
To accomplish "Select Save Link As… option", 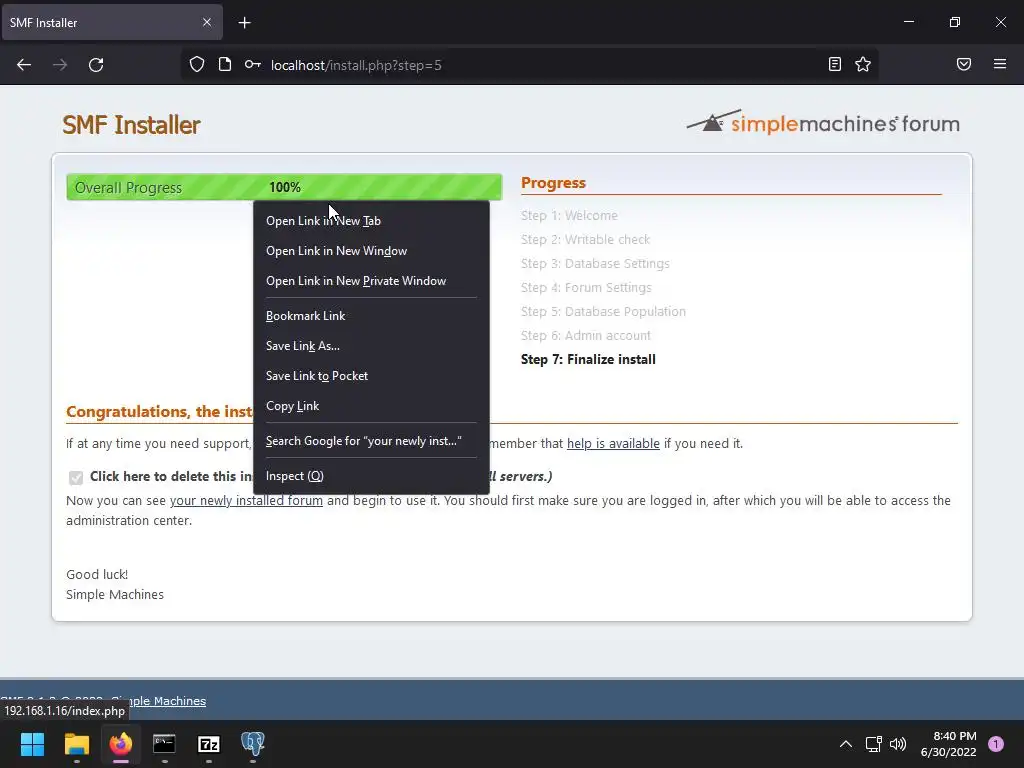I will (x=371, y=345).
